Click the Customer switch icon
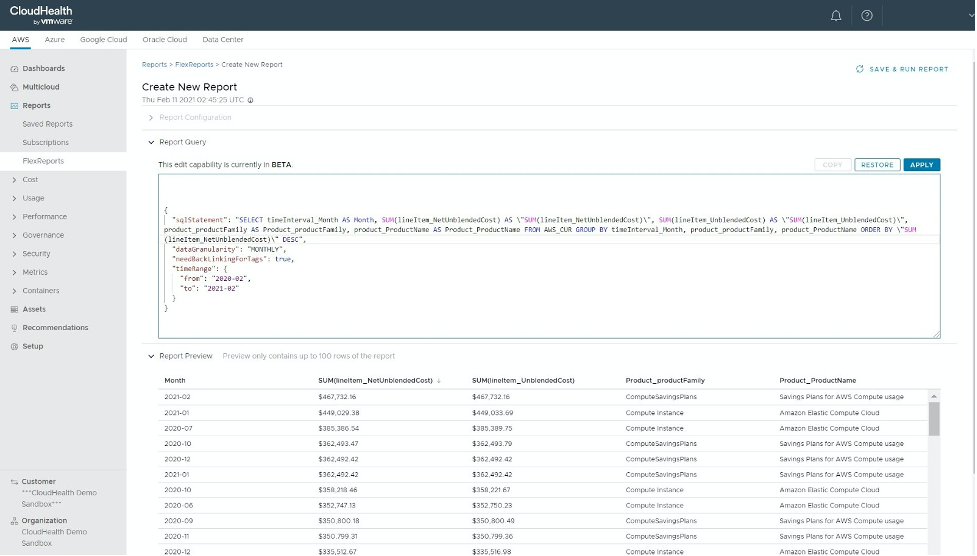The height and width of the screenshot is (556, 977). (x=14, y=482)
